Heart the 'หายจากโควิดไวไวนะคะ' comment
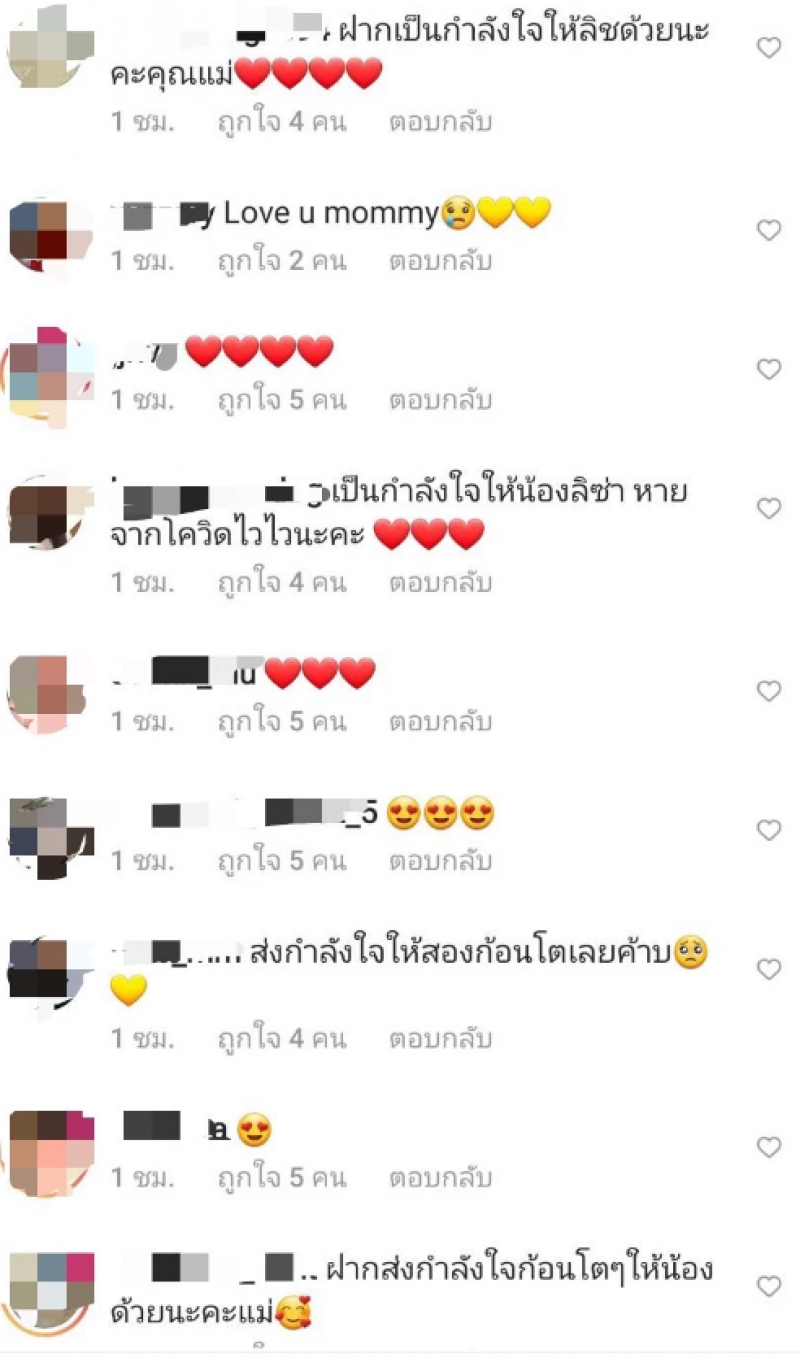 click(768, 509)
